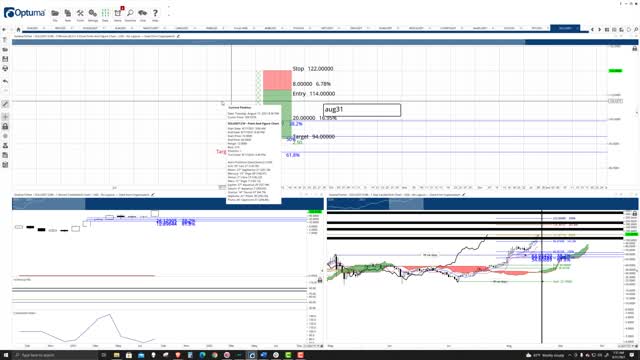Open the Tools wrench icon
The width and height of the screenshot is (640, 360).
coord(80,13)
